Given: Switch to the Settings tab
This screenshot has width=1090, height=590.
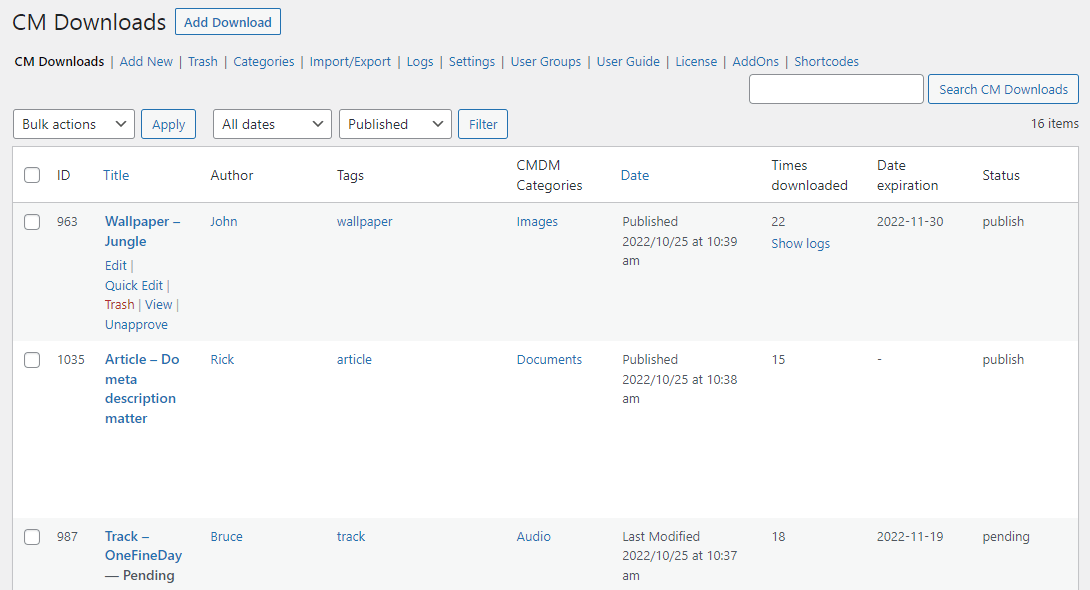Looking at the screenshot, I should [x=471, y=61].
